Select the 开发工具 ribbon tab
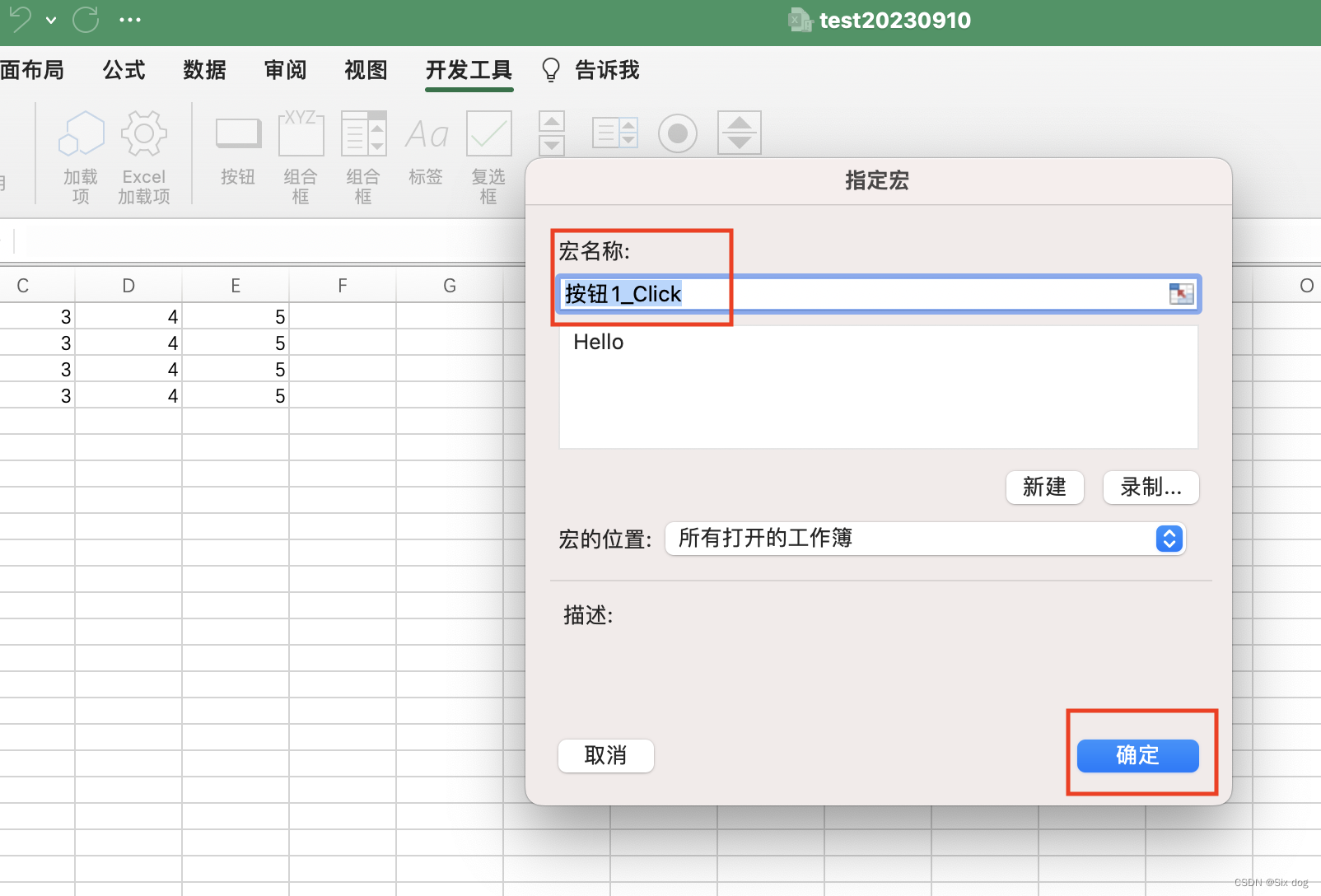 (469, 70)
